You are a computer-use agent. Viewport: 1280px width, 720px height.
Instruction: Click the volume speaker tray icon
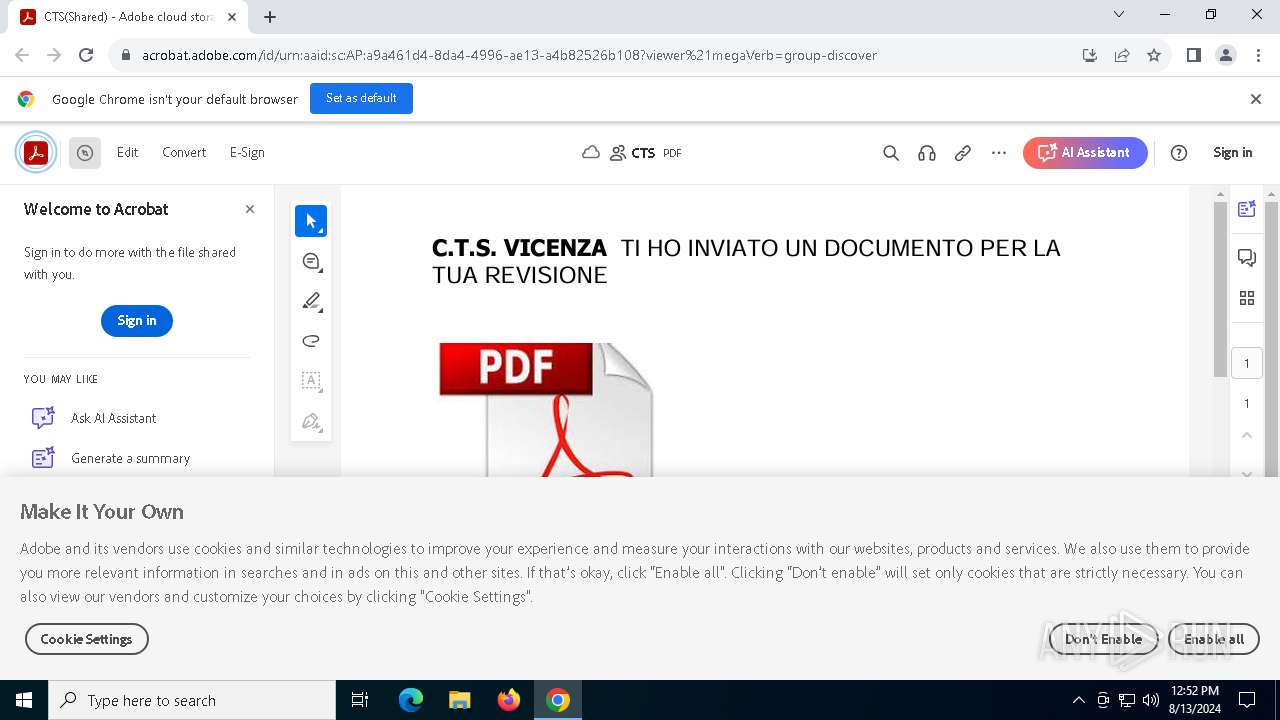point(1151,700)
